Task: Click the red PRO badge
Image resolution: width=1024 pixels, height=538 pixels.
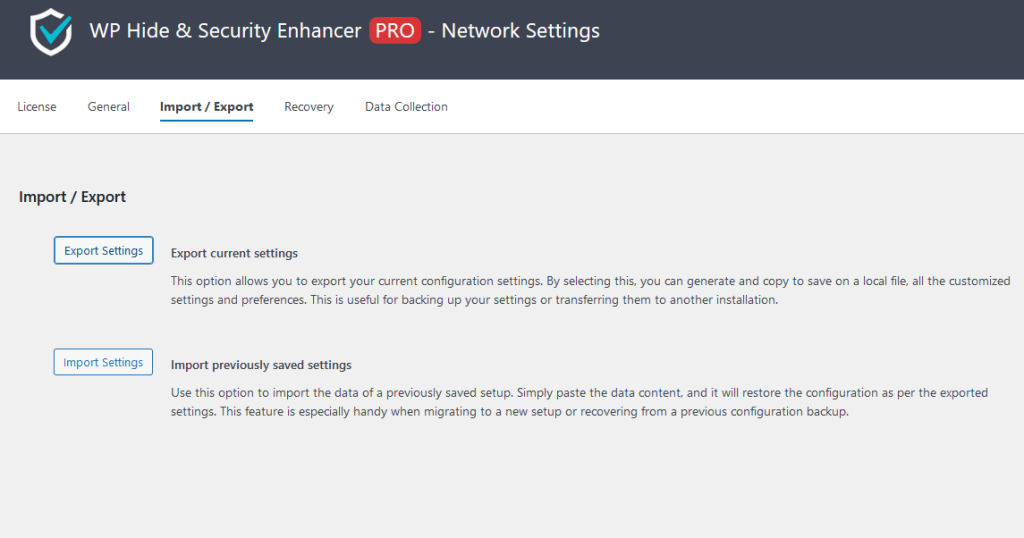Action: pos(395,30)
